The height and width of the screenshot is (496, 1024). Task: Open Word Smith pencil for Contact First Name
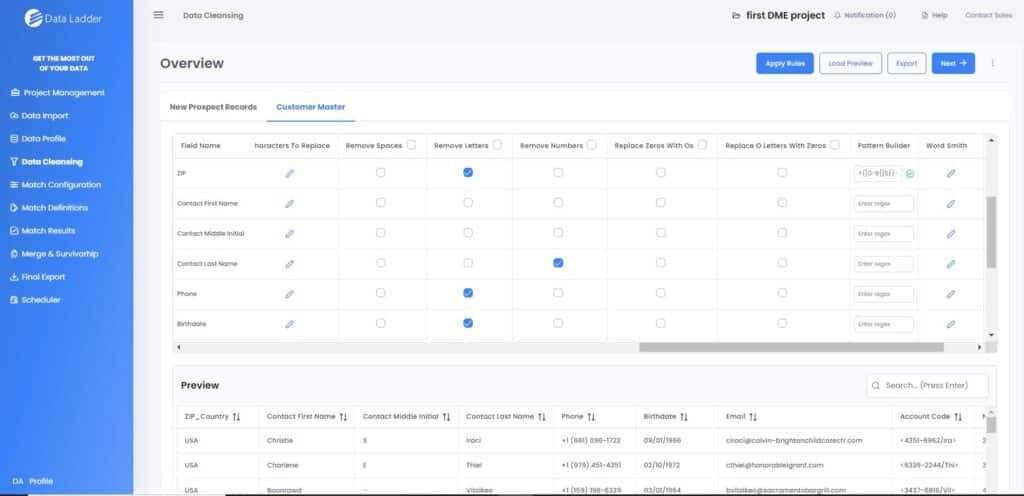(951, 204)
